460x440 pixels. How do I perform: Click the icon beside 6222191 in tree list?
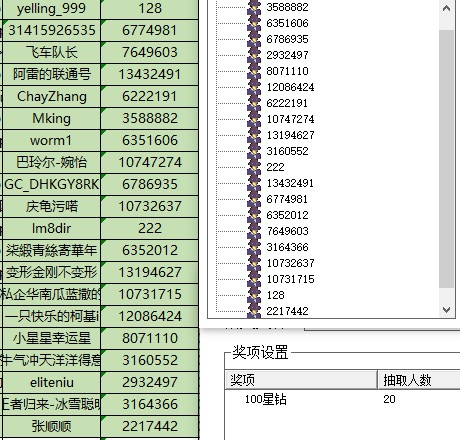[x=254, y=103]
